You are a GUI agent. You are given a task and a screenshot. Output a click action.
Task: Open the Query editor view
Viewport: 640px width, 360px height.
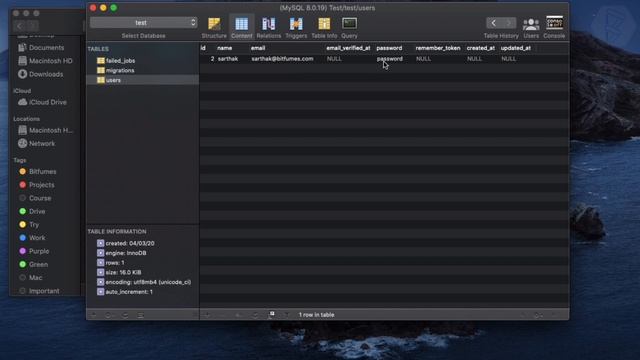[349, 28]
